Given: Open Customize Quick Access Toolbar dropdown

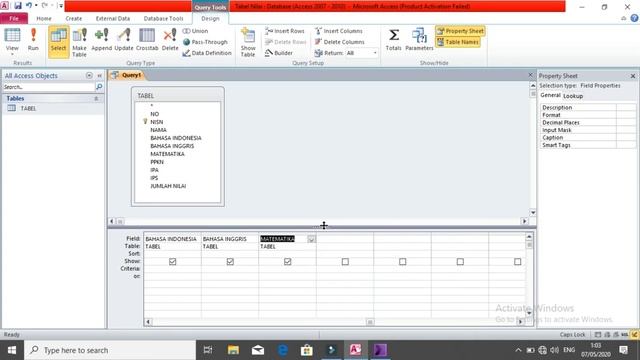Looking at the screenshot, I should 61,6.
